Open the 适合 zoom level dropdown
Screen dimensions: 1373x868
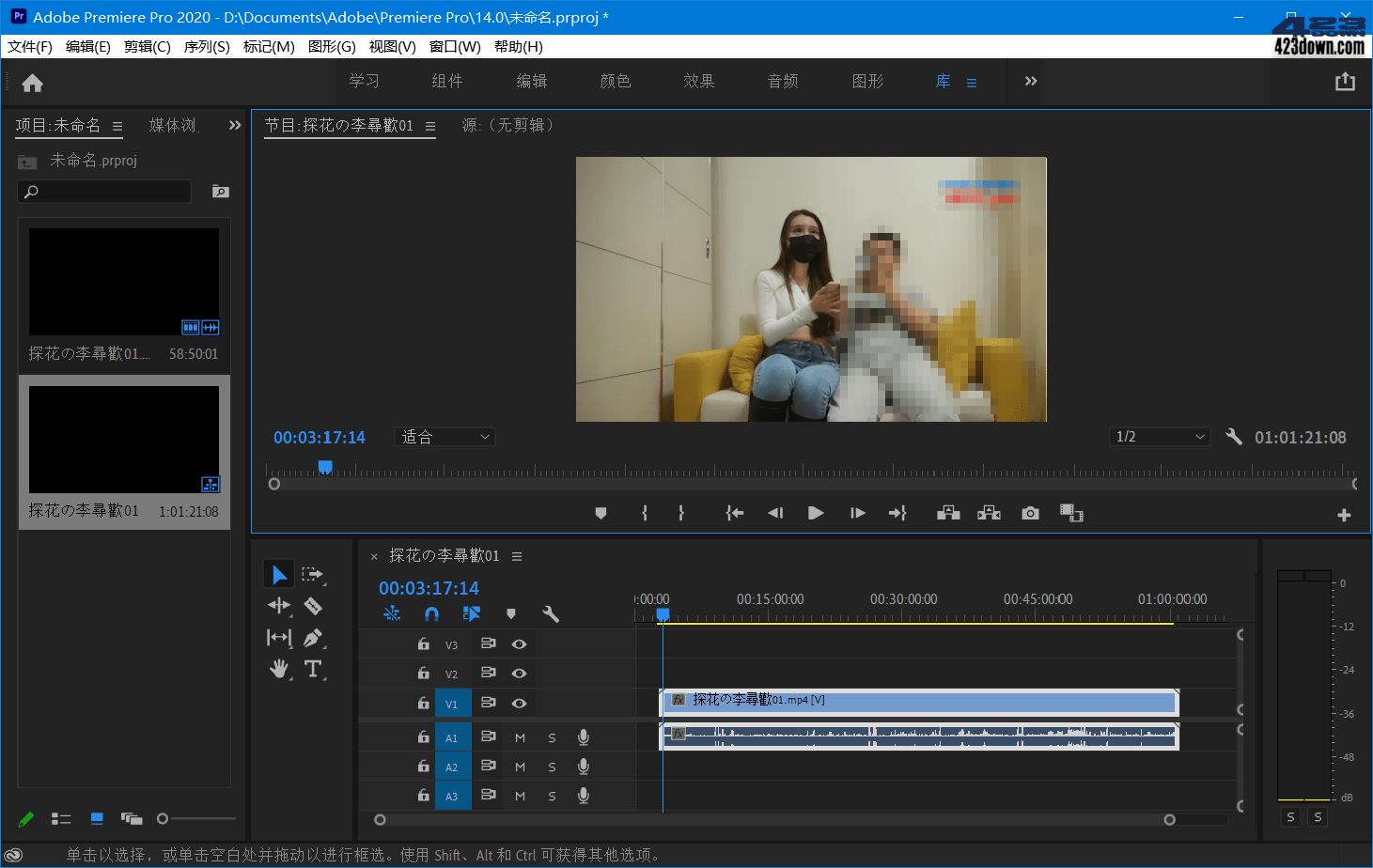pyautogui.click(x=444, y=436)
